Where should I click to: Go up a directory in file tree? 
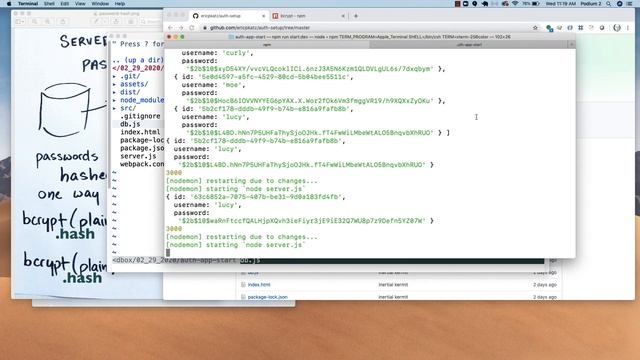tap(138, 60)
